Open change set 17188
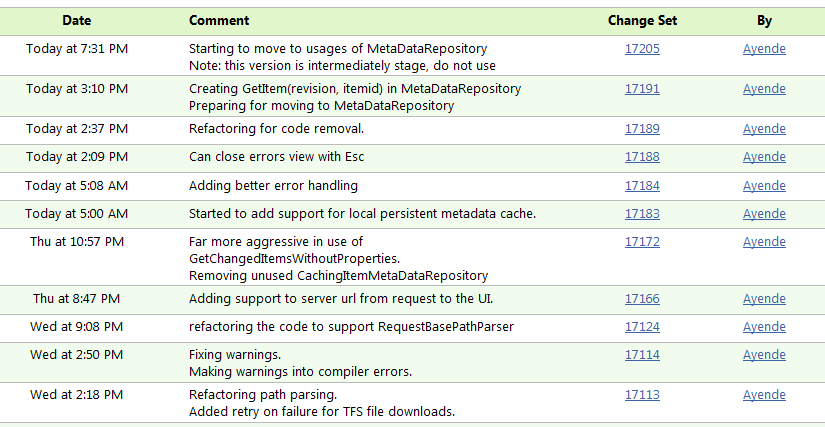 click(642, 157)
